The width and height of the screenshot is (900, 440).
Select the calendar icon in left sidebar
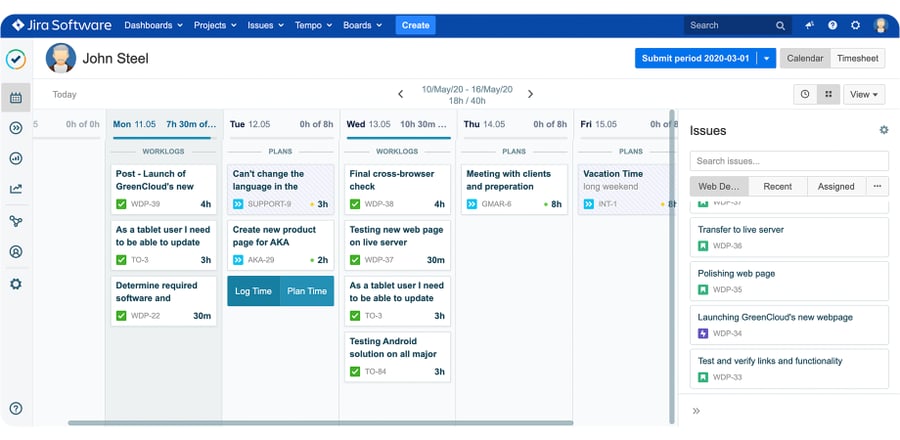pyautogui.click(x=16, y=98)
